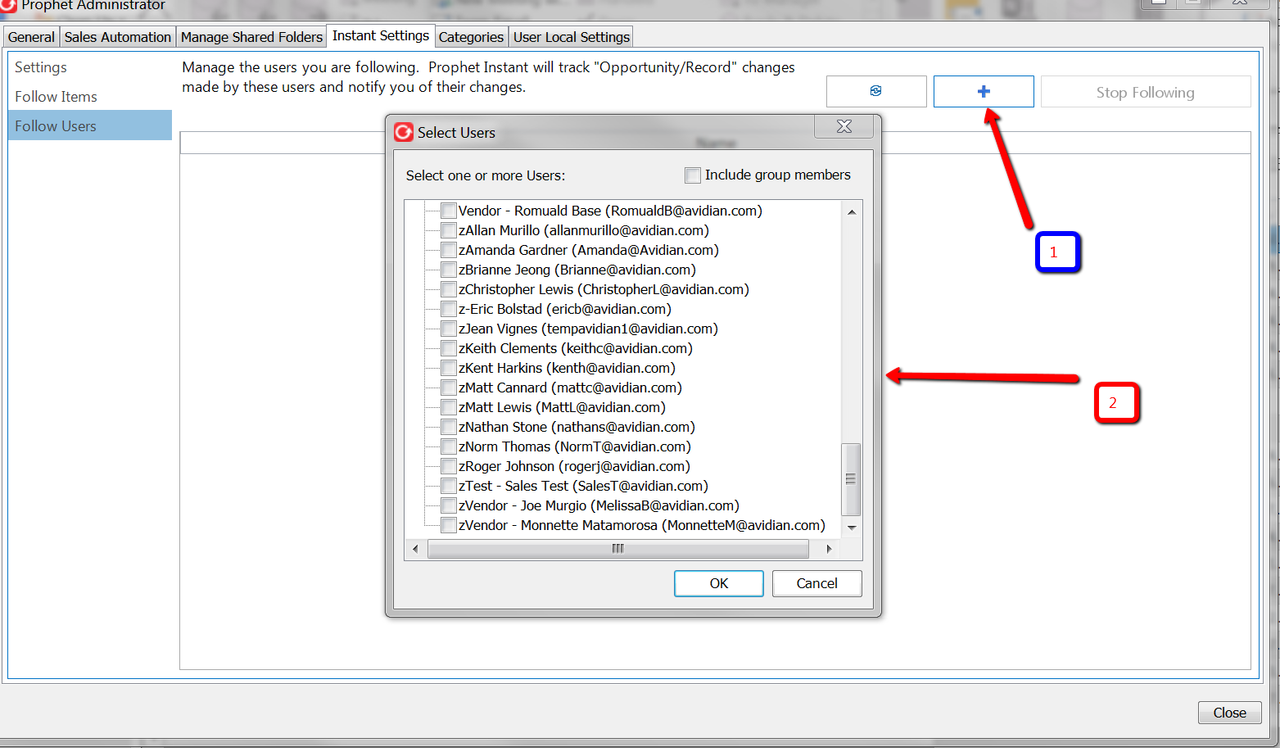Open the Categories tab
The height and width of the screenshot is (748, 1280).
(471, 37)
